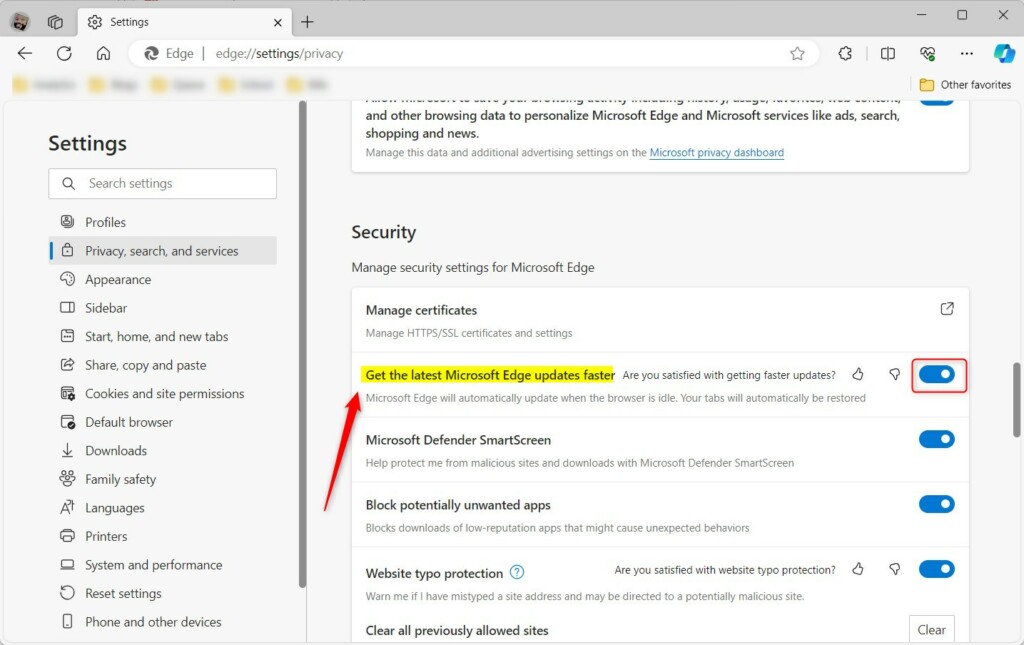Go back with the back arrow
Image resolution: width=1024 pixels, height=645 pixels.
pos(25,54)
